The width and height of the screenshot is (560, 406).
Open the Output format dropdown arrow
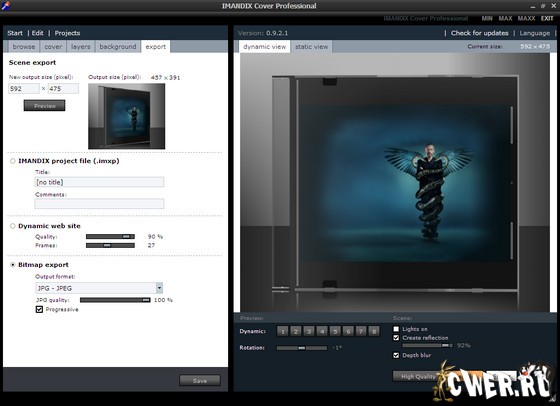coord(159,288)
